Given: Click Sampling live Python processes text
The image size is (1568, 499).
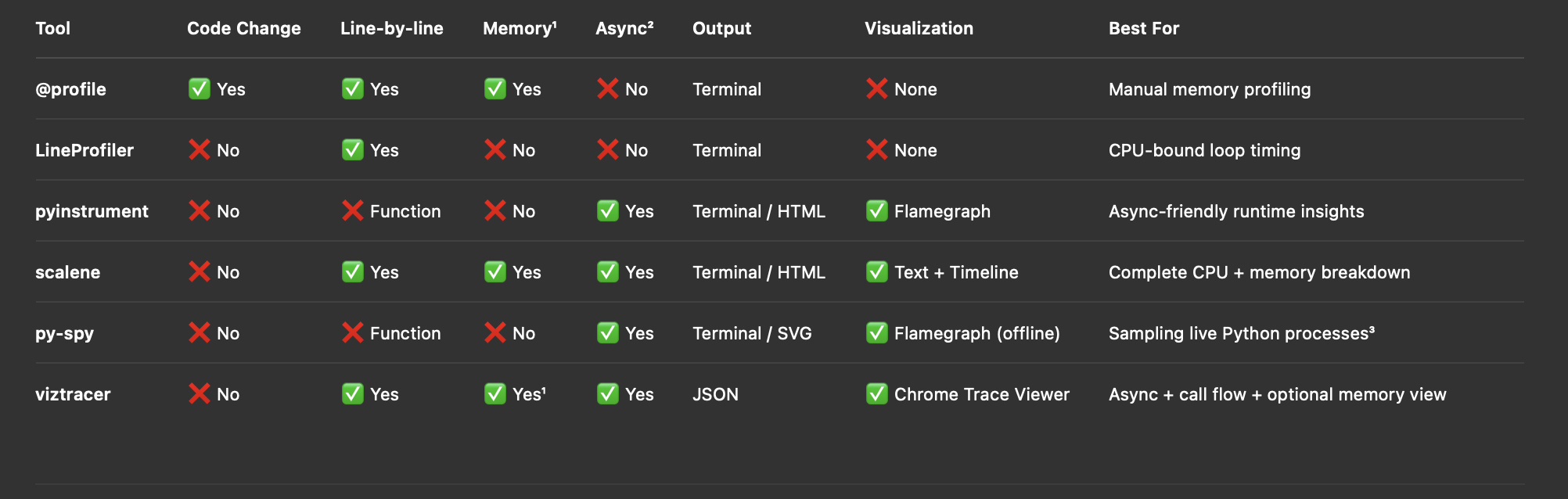Looking at the screenshot, I should (x=1242, y=333).
